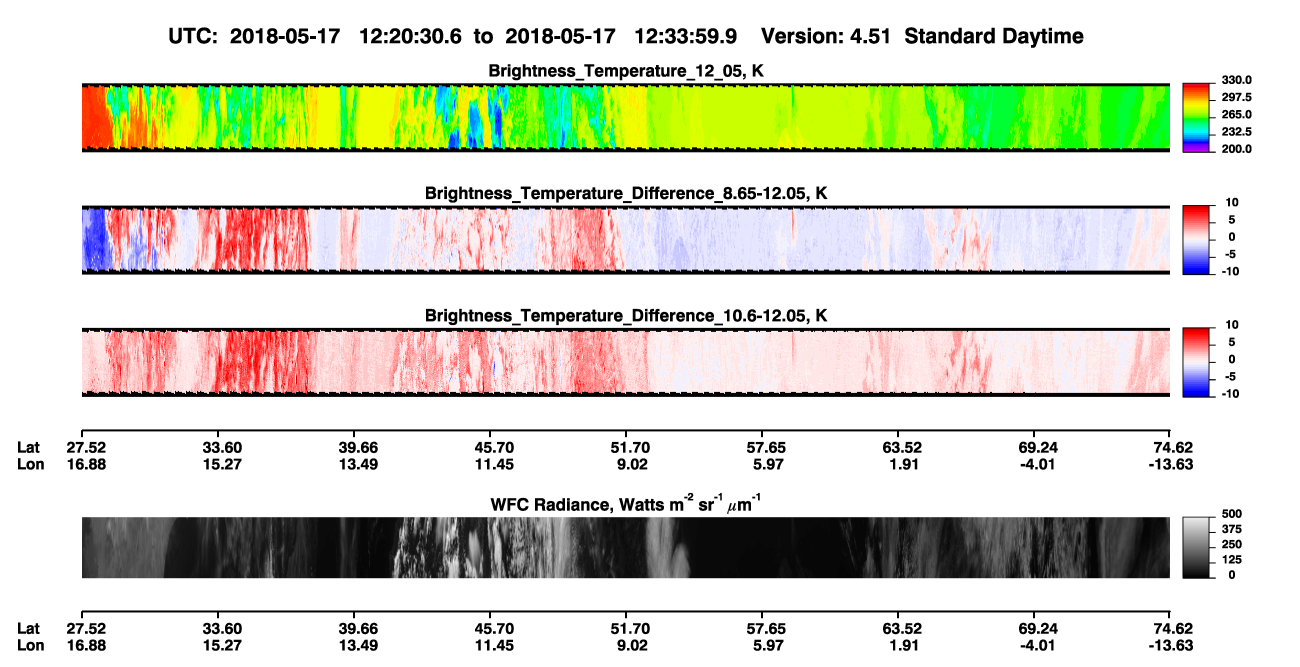Click the upper axis Lat row label
This screenshot has width=1300, height=667.
29,447
